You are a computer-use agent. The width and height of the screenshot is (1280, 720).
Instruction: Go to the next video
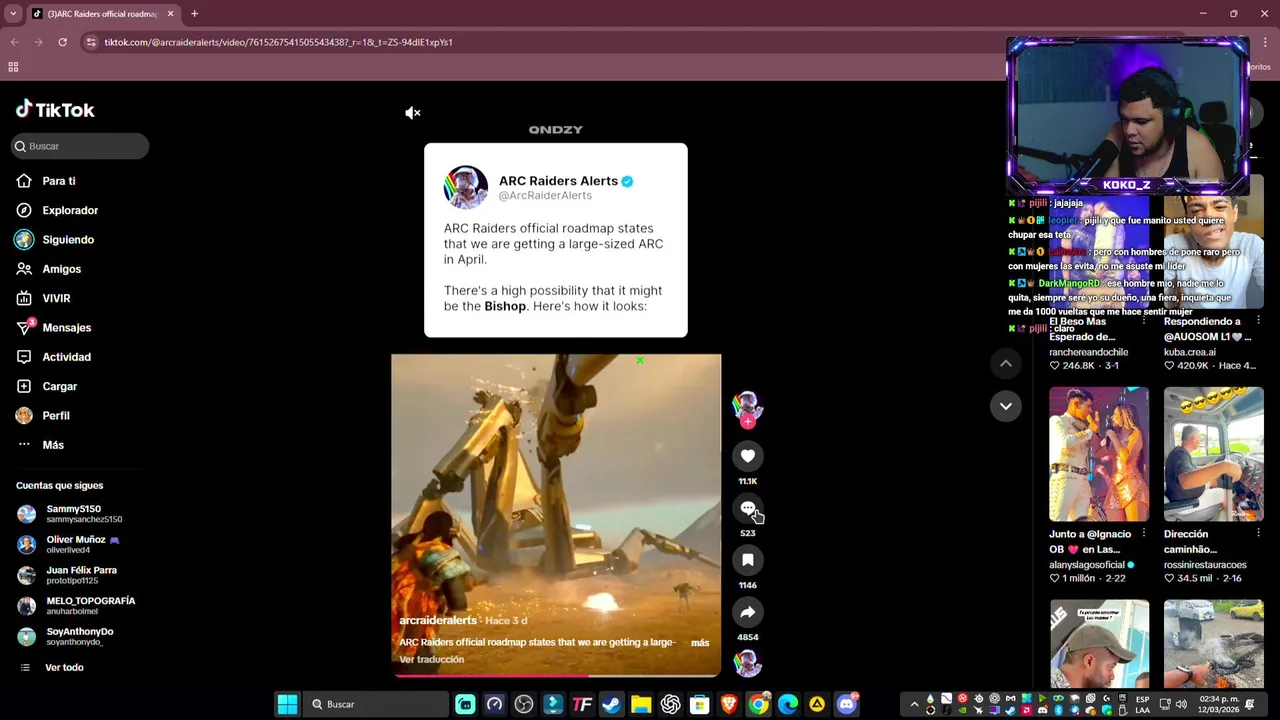1006,406
